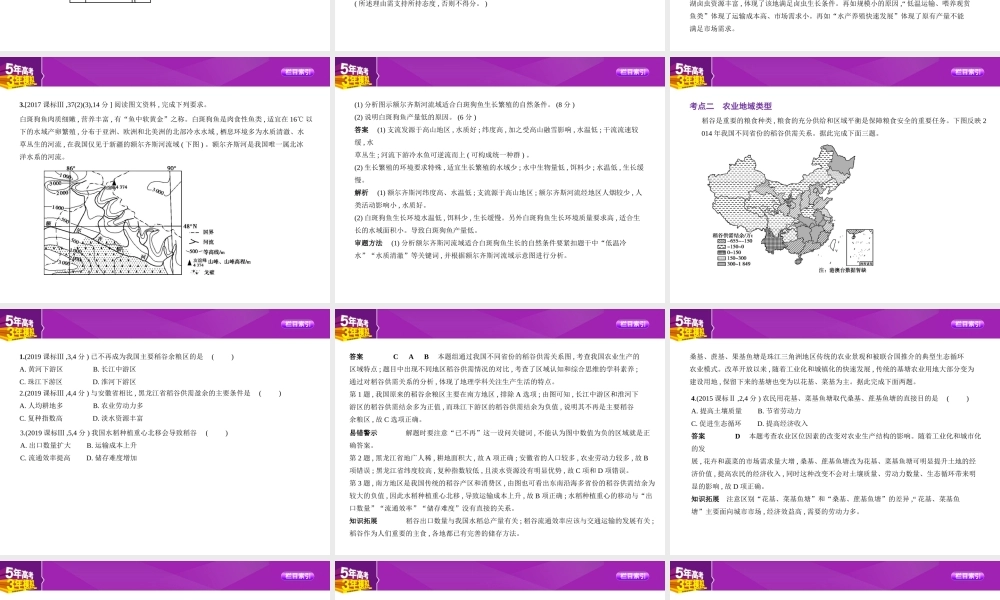Click the 解析 label in the answer column
This screenshot has width=1000, height=600.
pyautogui.click(x=360, y=193)
